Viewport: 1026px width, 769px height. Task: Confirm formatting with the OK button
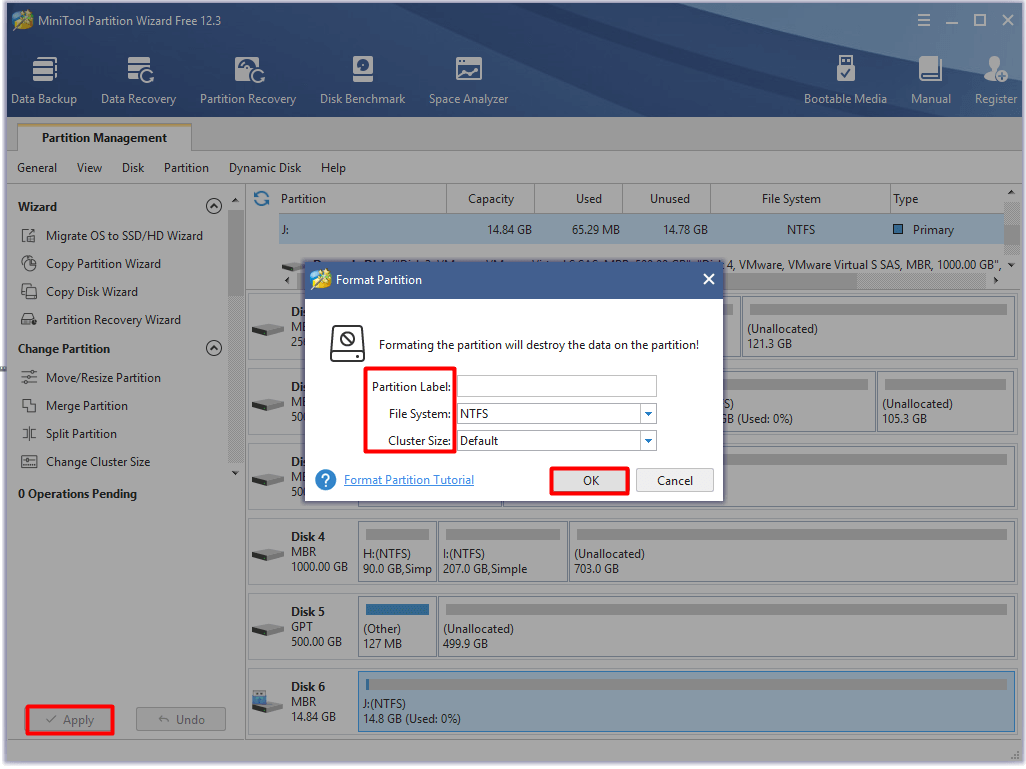pos(590,481)
